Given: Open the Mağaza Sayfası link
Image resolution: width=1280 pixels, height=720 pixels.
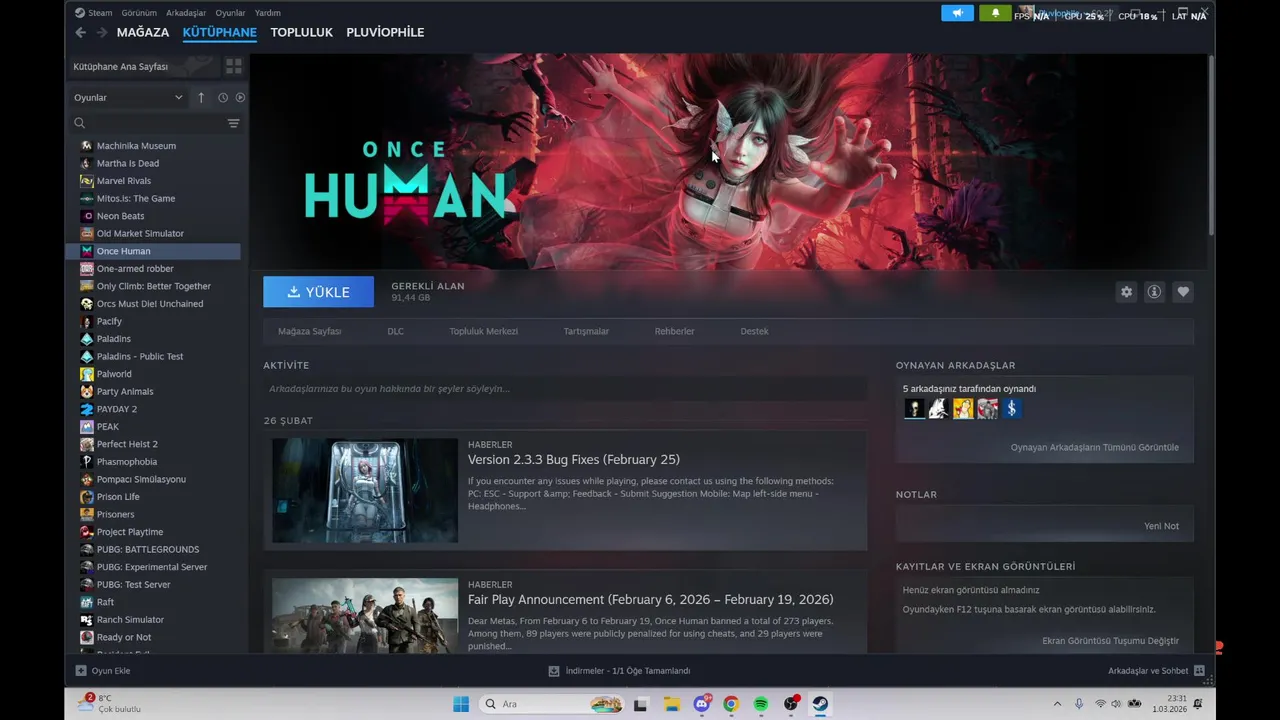Looking at the screenshot, I should pos(309,331).
